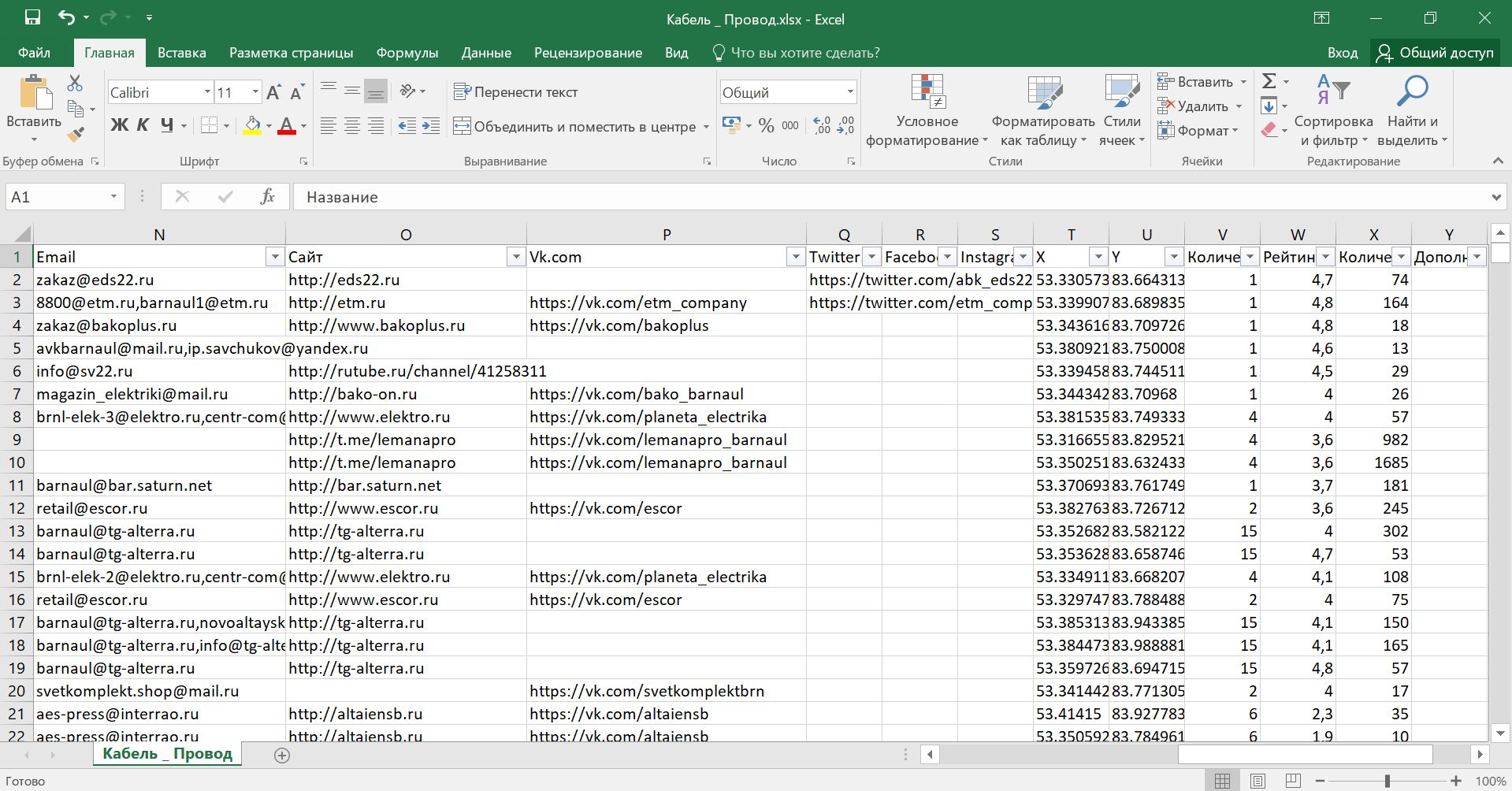Click the Increase Font Size icon
Viewport: 1512px width, 791px height.
(x=273, y=93)
